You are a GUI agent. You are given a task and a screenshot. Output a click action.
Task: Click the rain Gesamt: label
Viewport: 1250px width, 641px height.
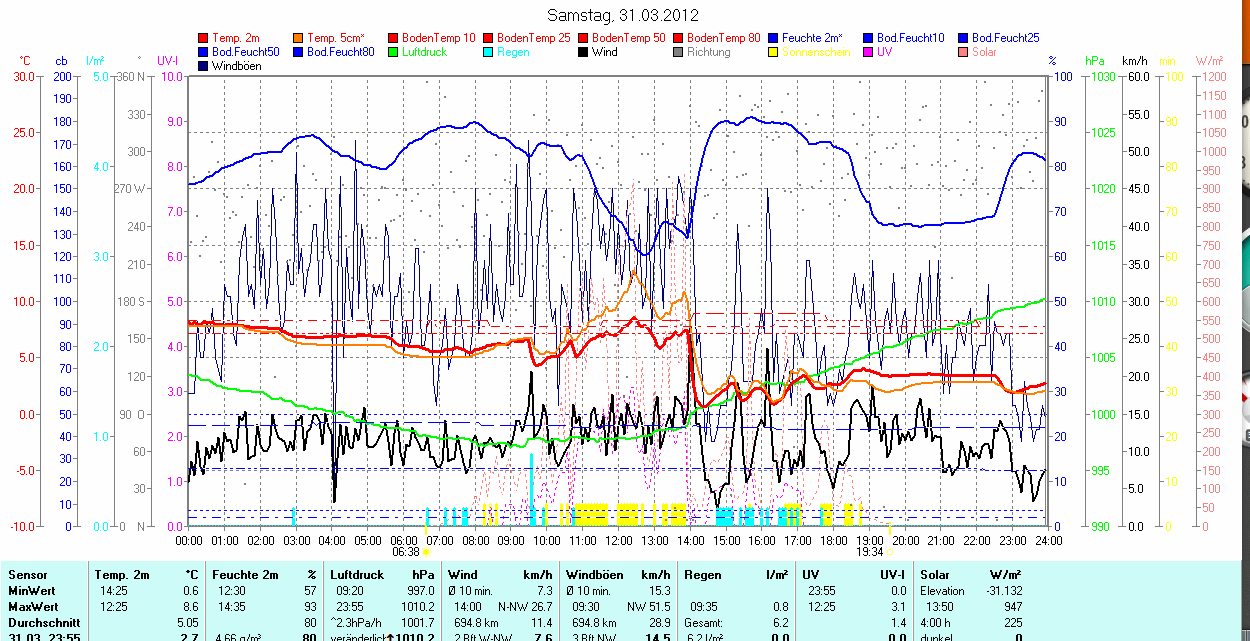pyautogui.click(x=705, y=623)
